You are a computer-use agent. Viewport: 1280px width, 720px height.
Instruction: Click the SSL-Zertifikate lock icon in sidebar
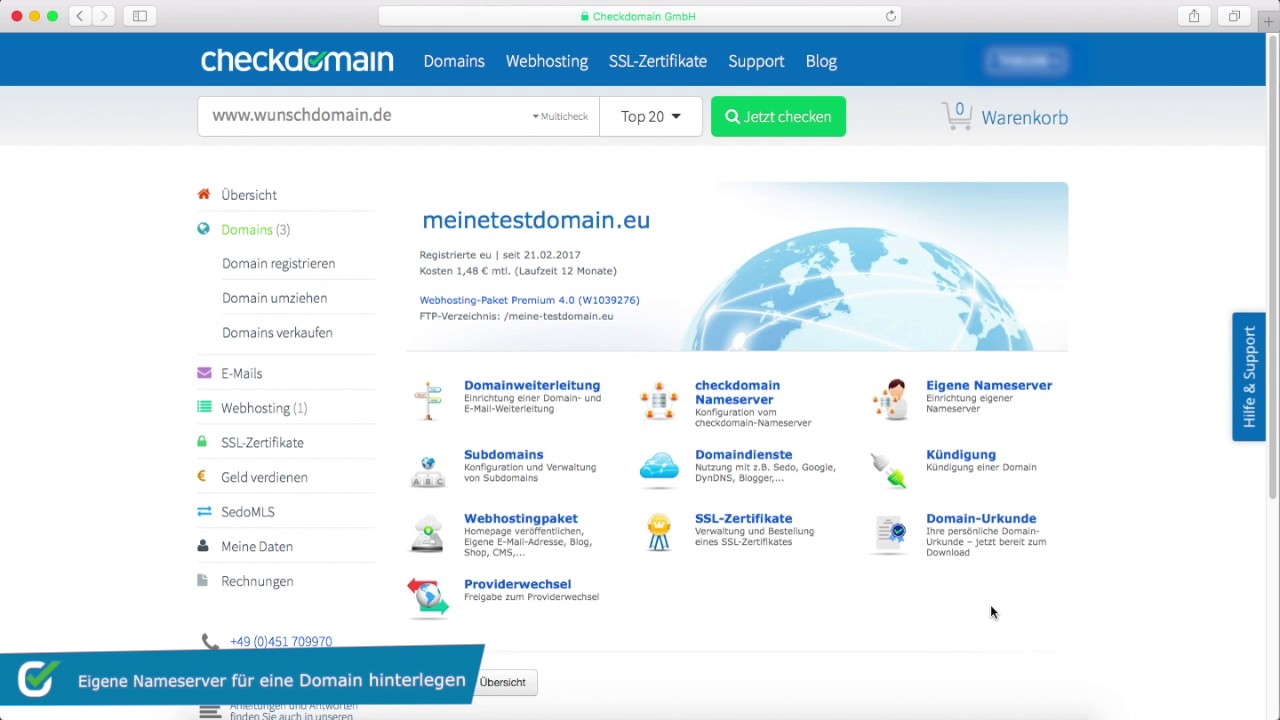coord(202,441)
